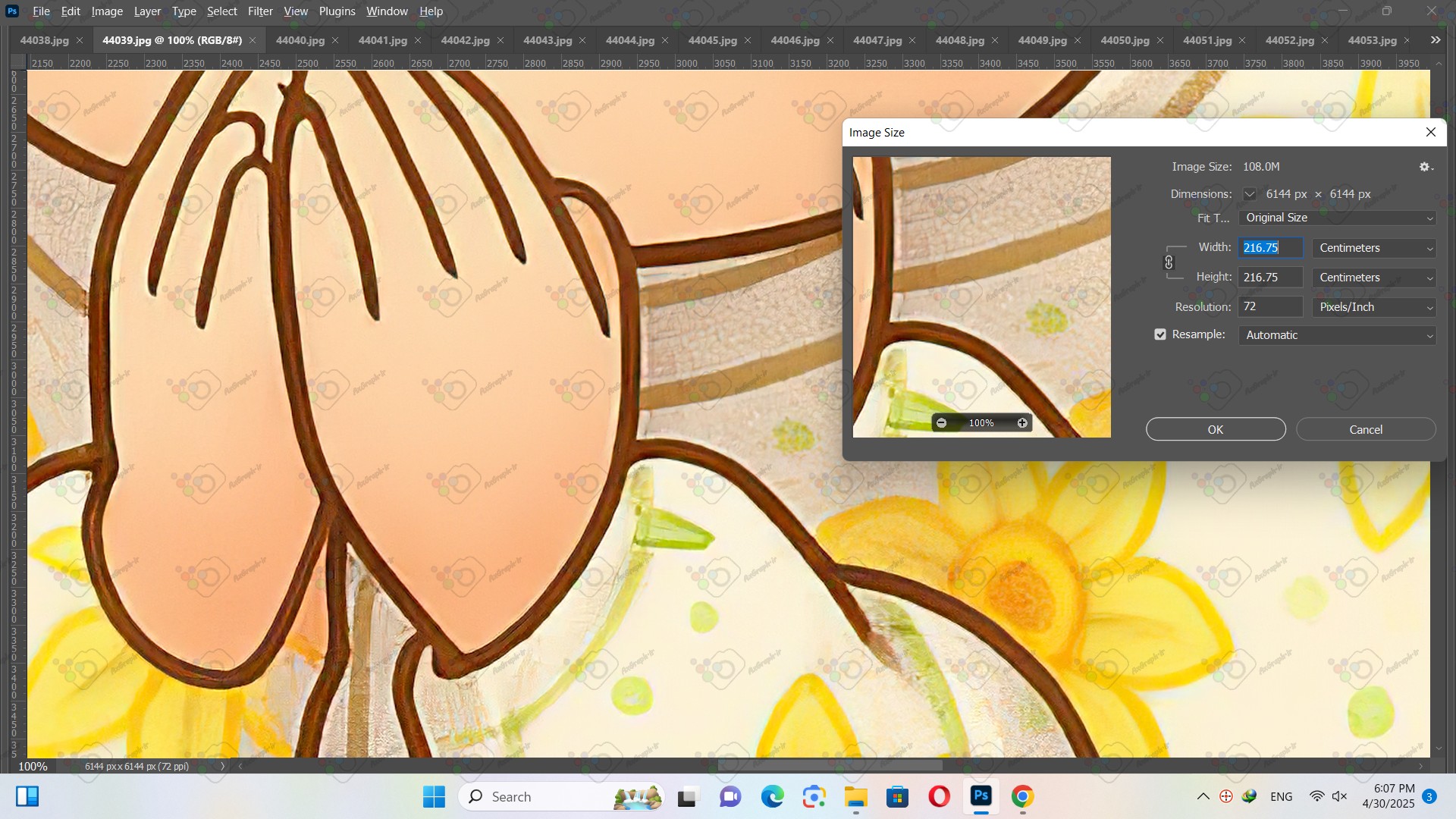Viewport: 1456px width, 819px height.
Task: Open the notification badge showing 3
Action: 1429,797
